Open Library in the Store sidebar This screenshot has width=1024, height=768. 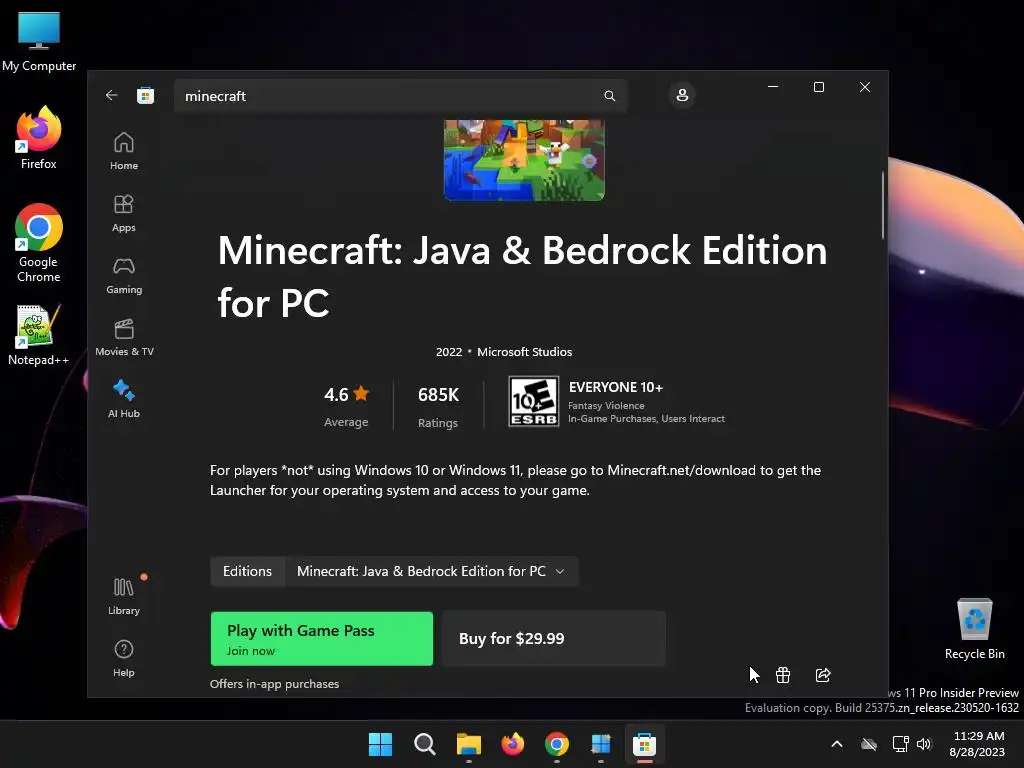[x=123, y=596]
